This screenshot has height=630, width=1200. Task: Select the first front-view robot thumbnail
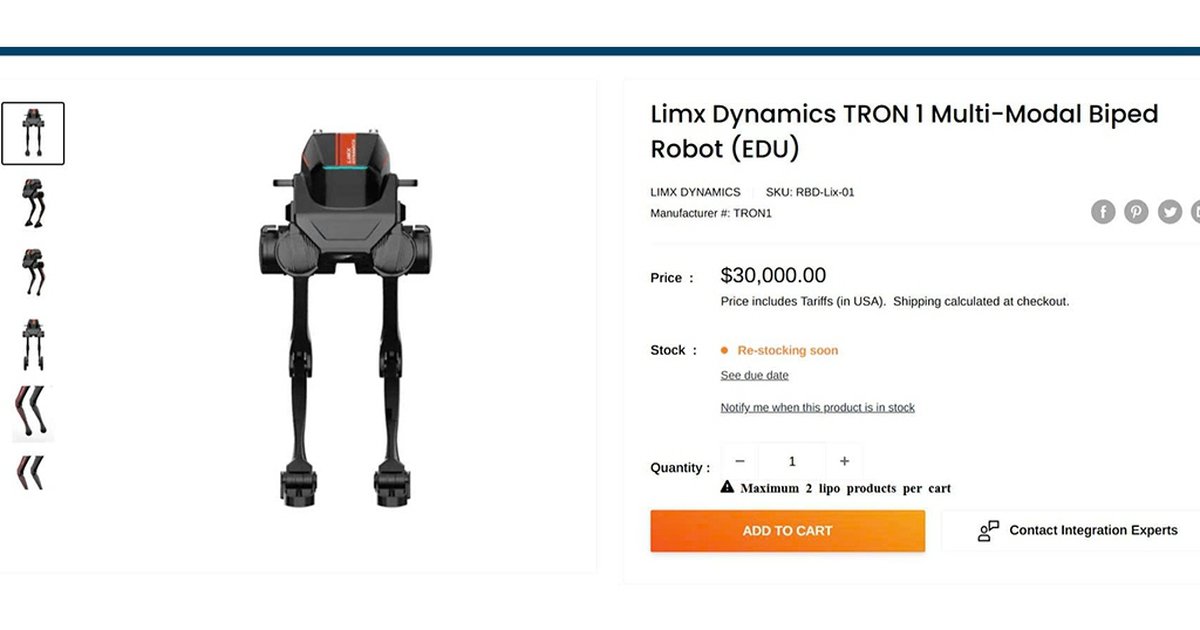(33, 133)
